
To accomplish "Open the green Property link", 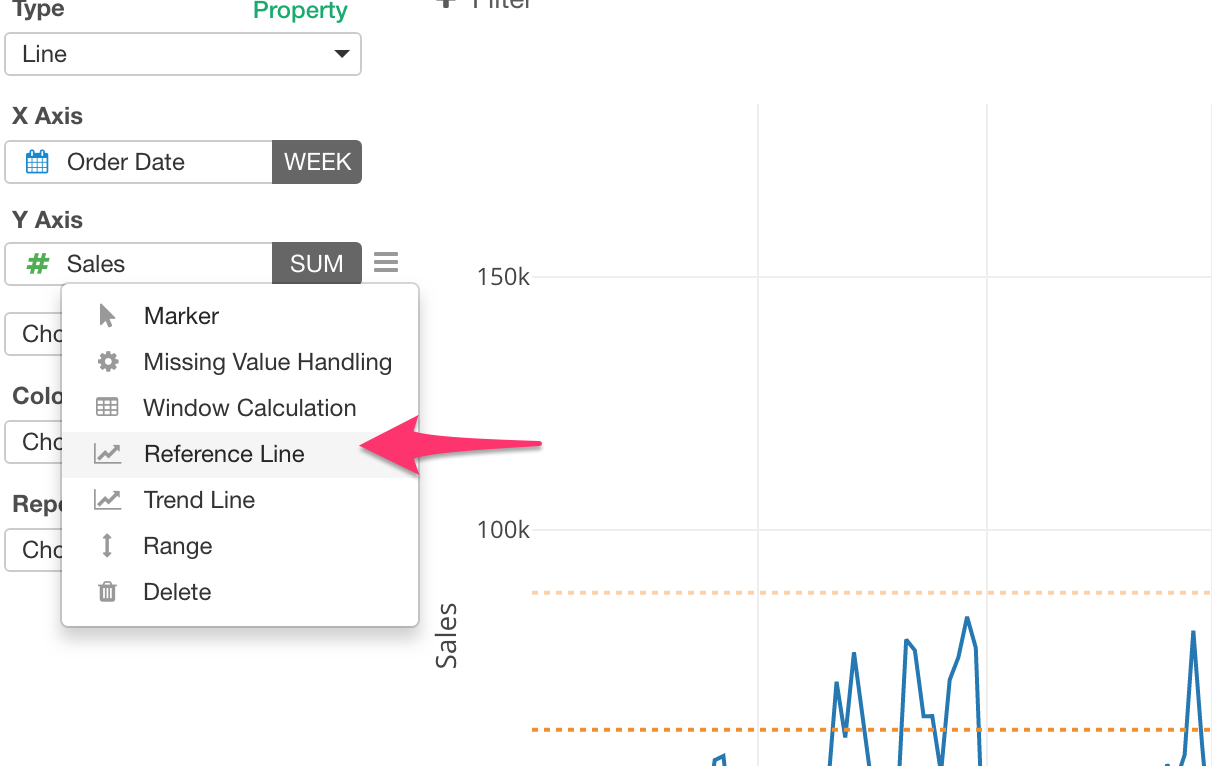I will (x=300, y=11).
